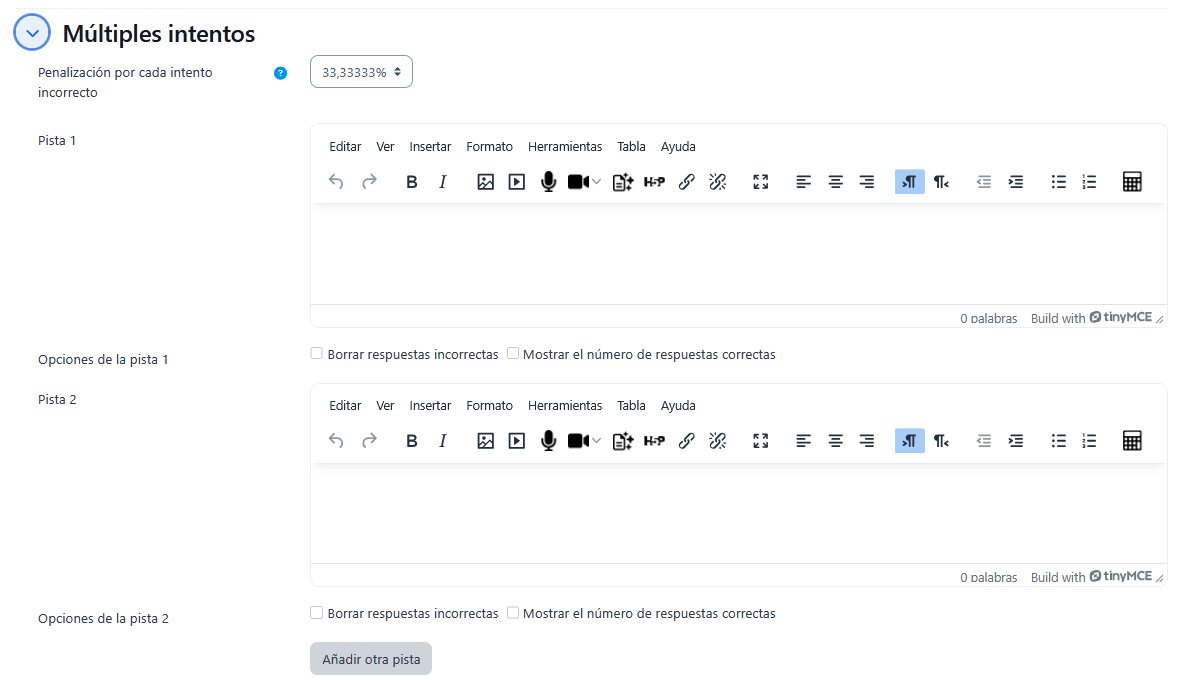The image size is (1179, 680).
Task: Select bullet list icon in Pista 2 toolbar
Action: click(x=1058, y=441)
